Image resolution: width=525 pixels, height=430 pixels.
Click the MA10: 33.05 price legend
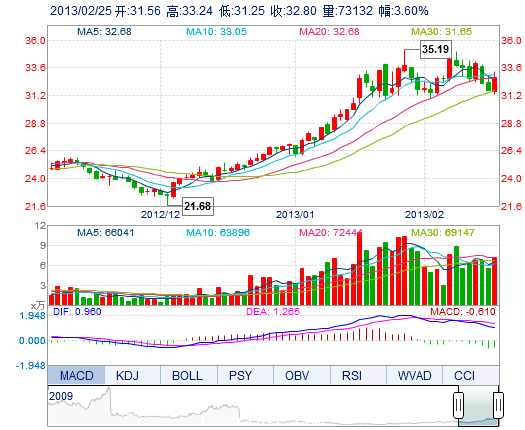point(216,32)
